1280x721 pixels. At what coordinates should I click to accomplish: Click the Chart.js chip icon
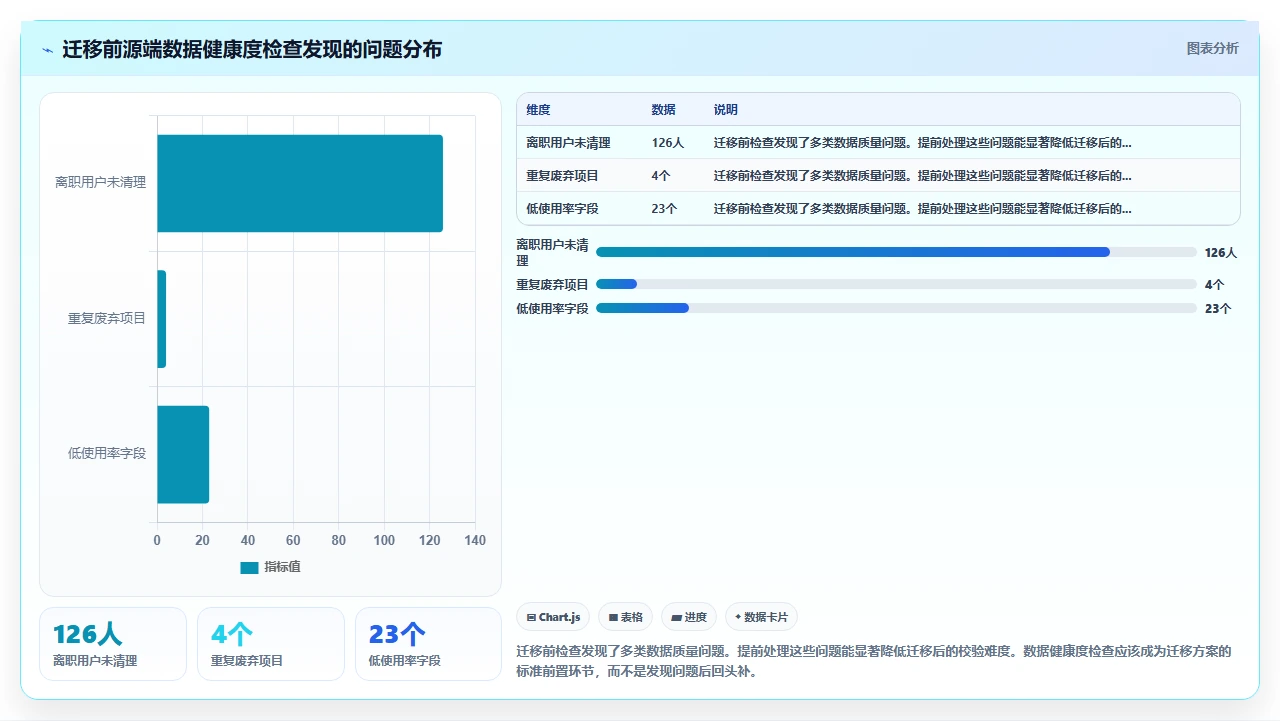coord(531,617)
